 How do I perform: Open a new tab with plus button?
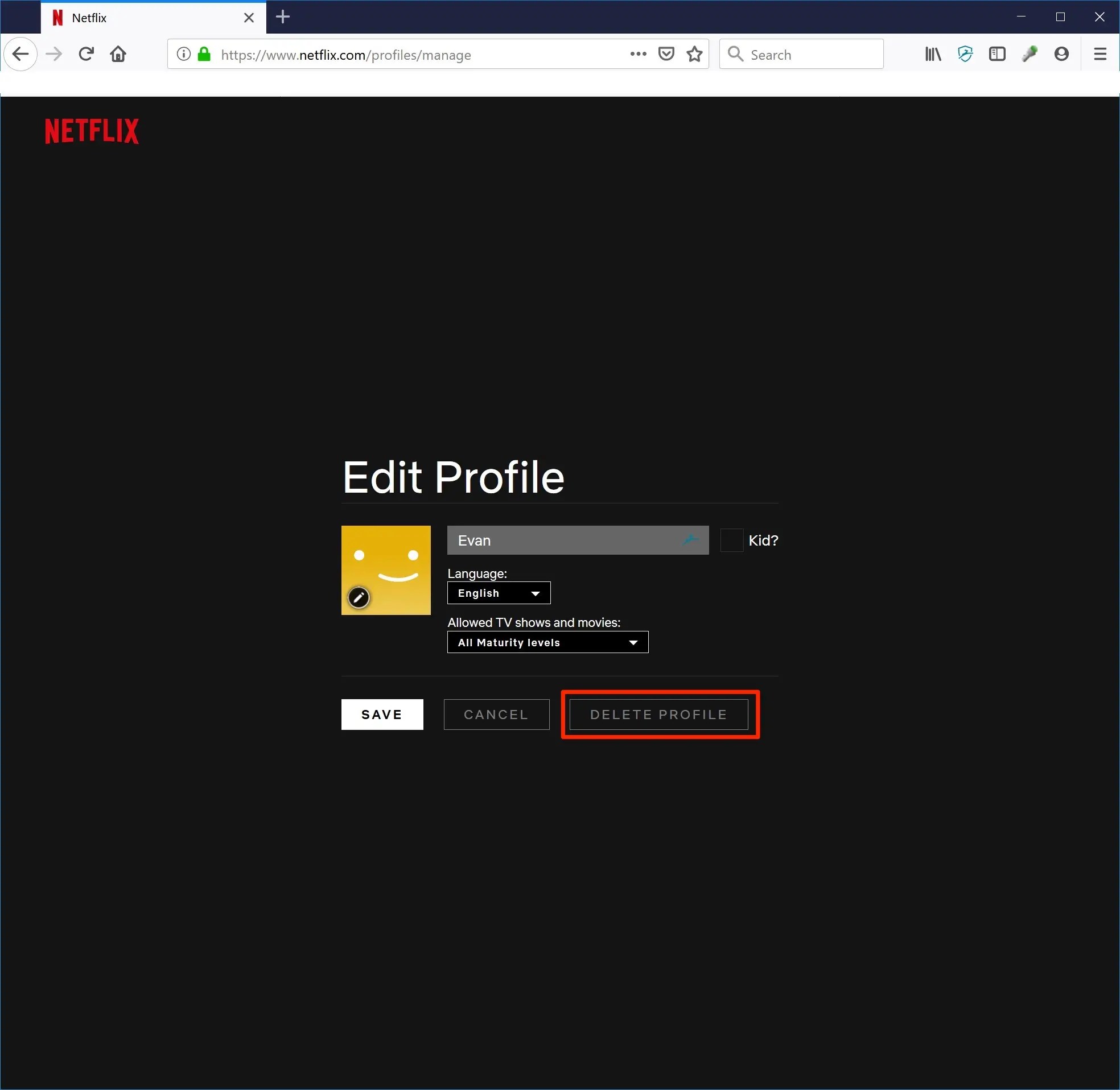coord(283,17)
